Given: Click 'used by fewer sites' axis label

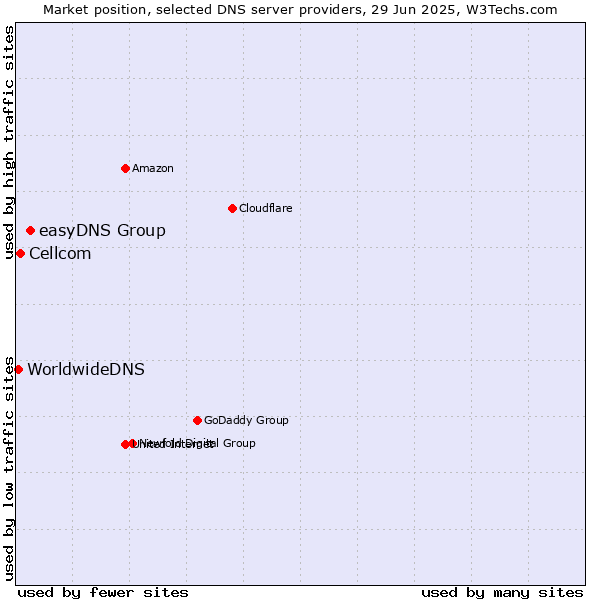Looking at the screenshot, I should (103, 593).
